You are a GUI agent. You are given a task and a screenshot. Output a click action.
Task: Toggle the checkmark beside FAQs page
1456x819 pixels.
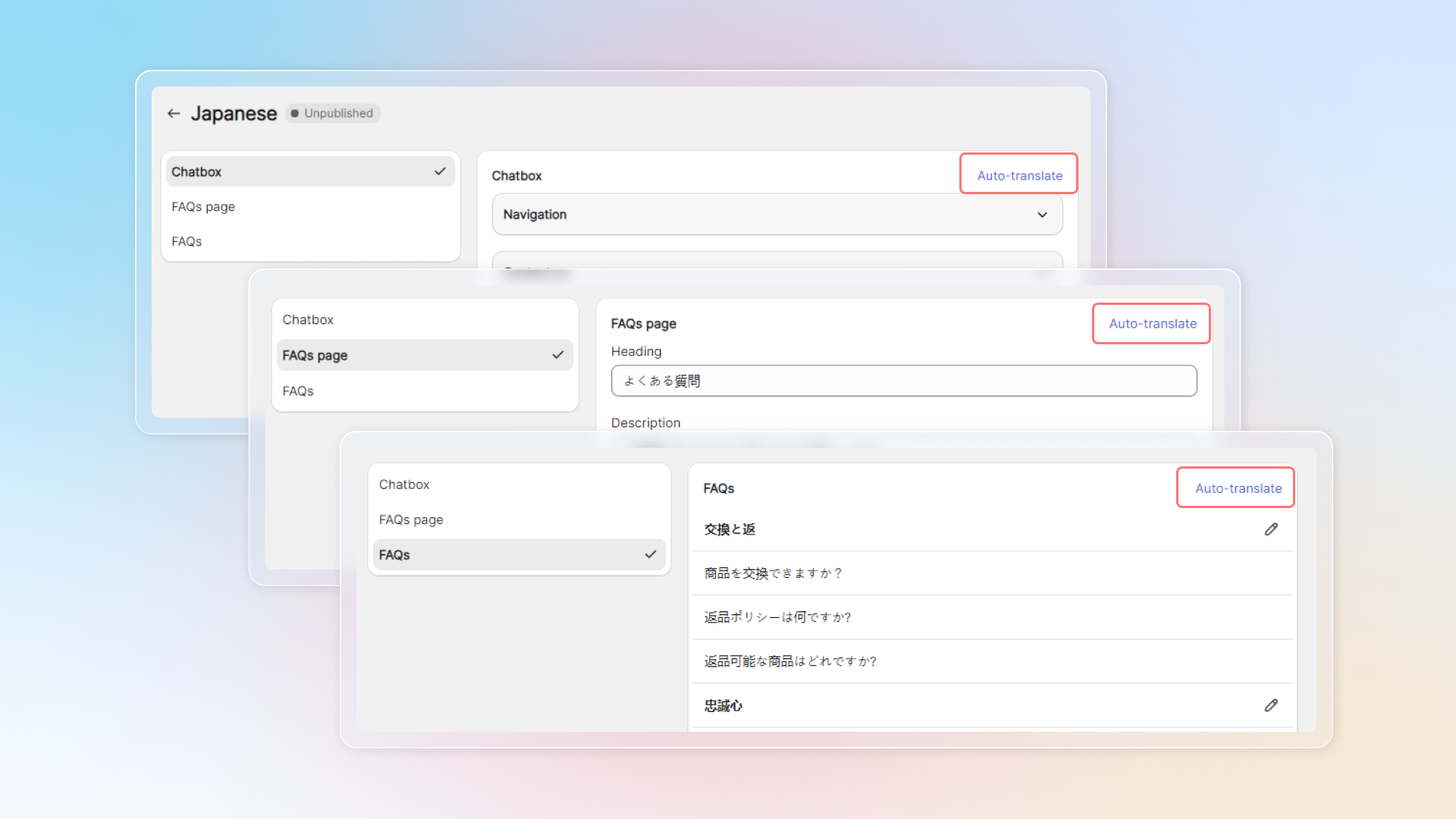point(557,355)
